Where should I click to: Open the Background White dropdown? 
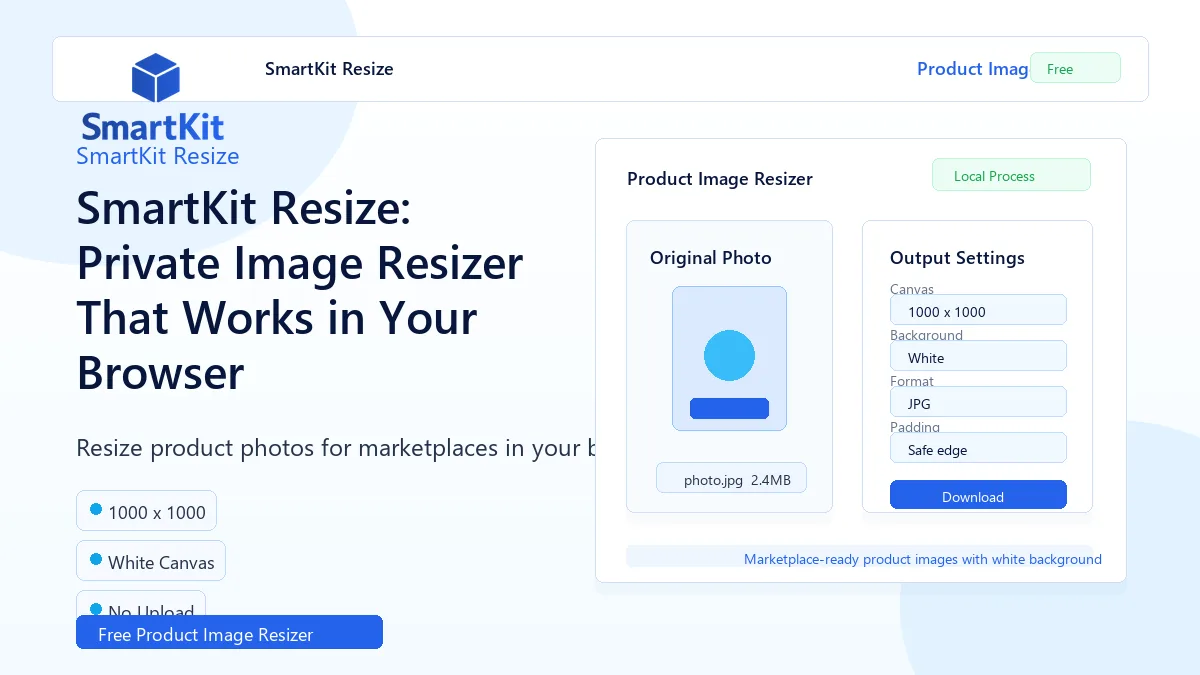click(978, 356)
